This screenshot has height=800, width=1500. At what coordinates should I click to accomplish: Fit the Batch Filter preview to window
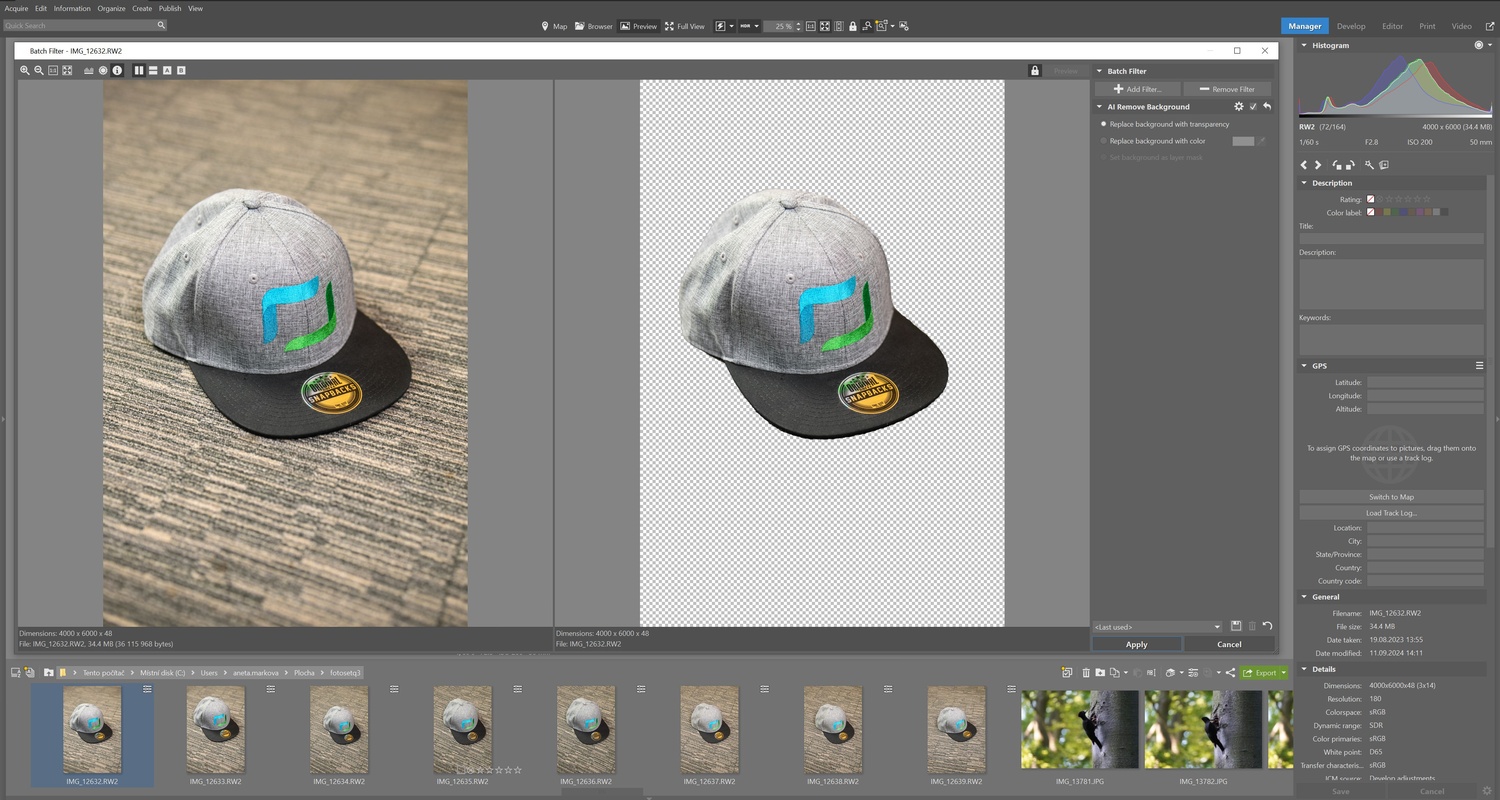tap(67, 71)
